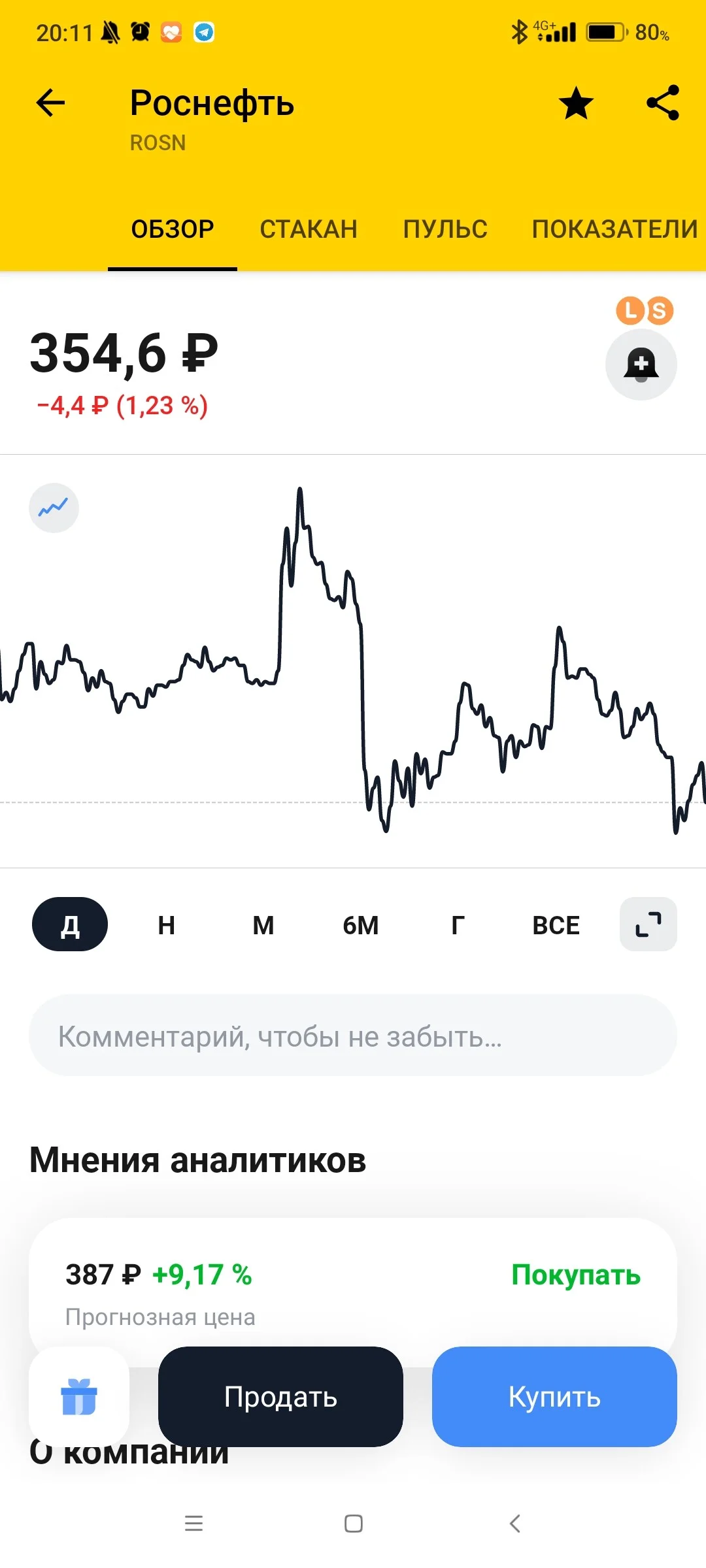Add a price alert with the bell icon
This screenshot has width=706, height=1568.
pos(641,365)
